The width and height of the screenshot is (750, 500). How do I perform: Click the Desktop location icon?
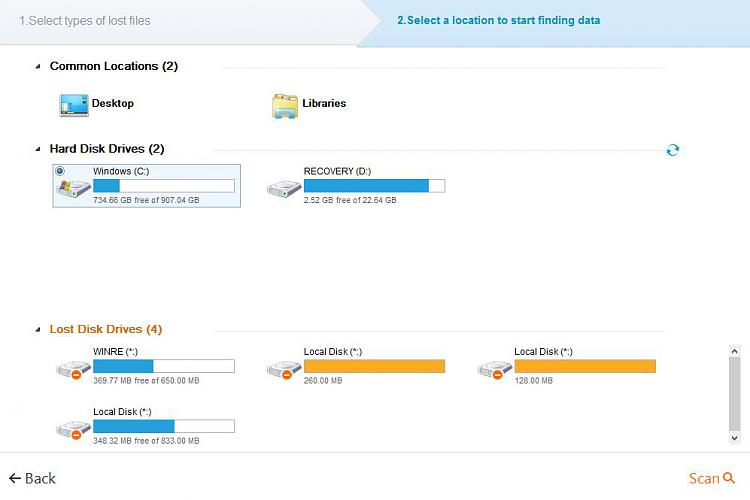tap(74, 105)
